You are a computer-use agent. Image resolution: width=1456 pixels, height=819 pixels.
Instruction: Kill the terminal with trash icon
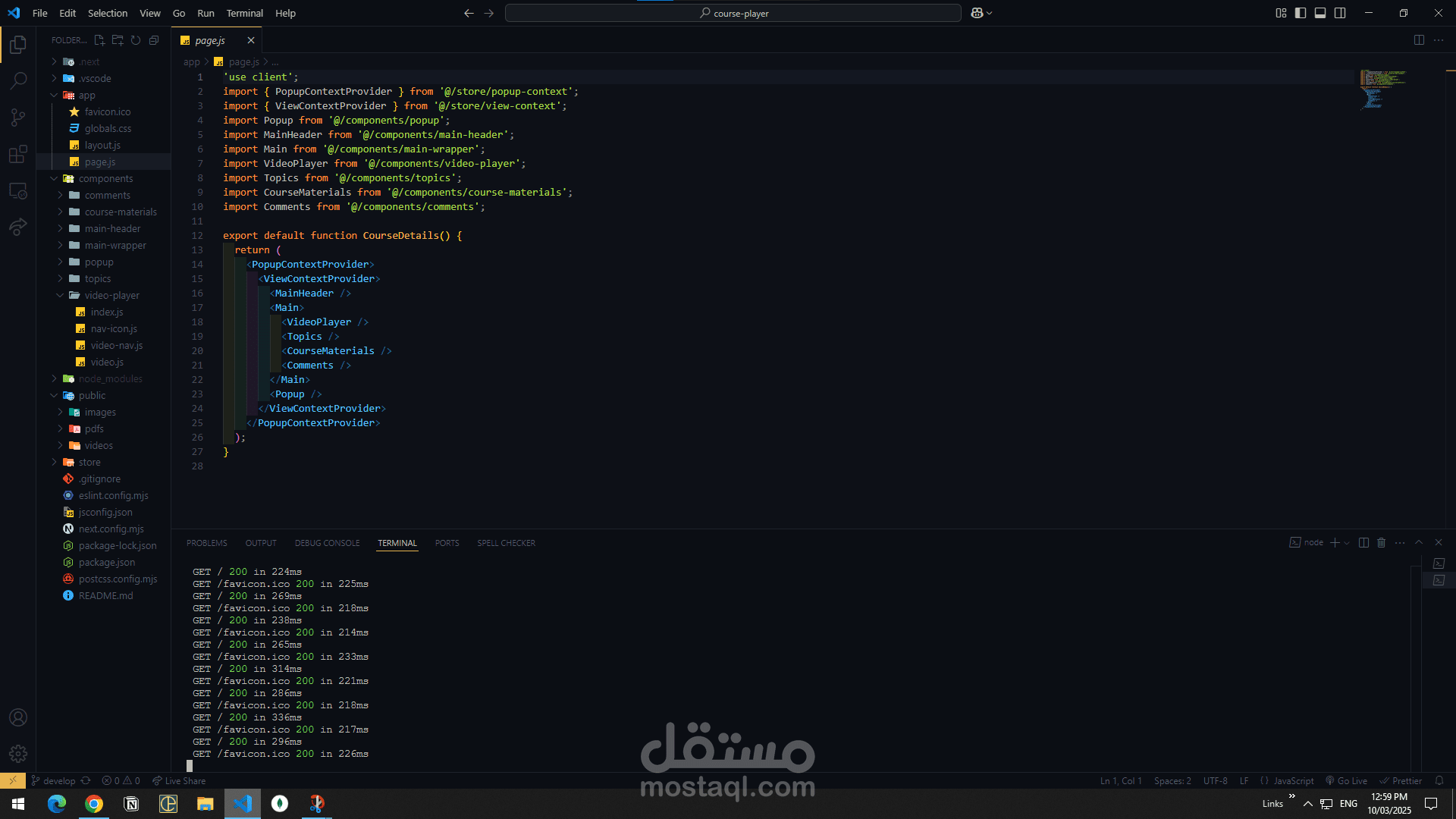click(x=1381, y=543)
